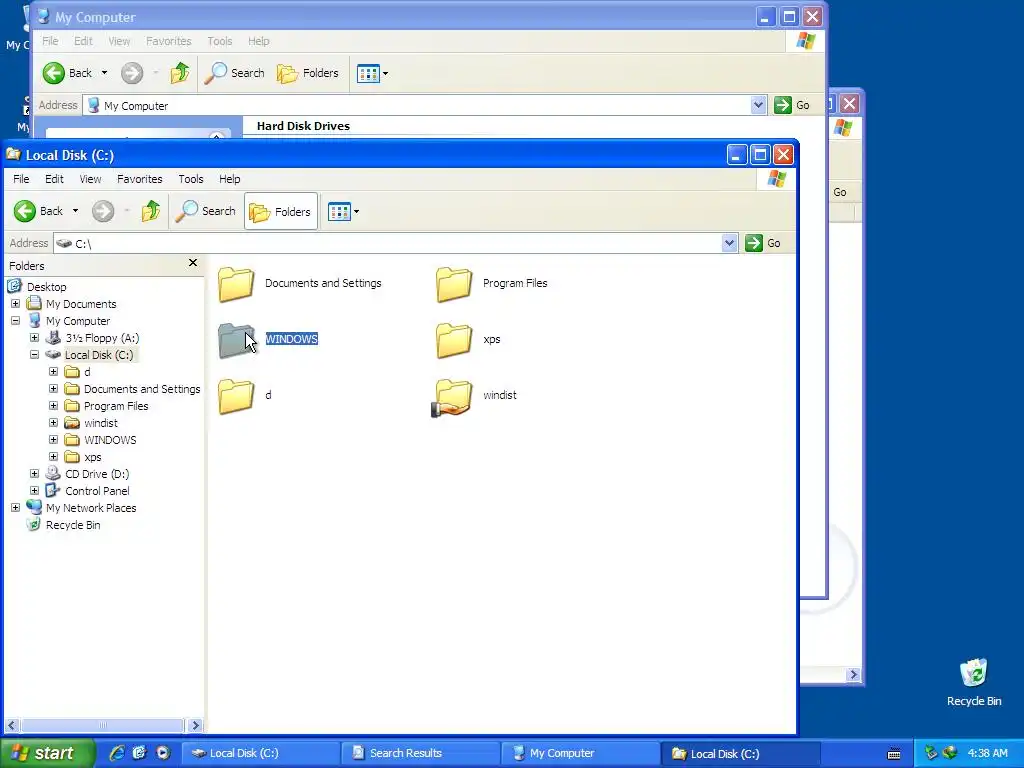Click Go button in My Computer address bar

click(792, 105)
